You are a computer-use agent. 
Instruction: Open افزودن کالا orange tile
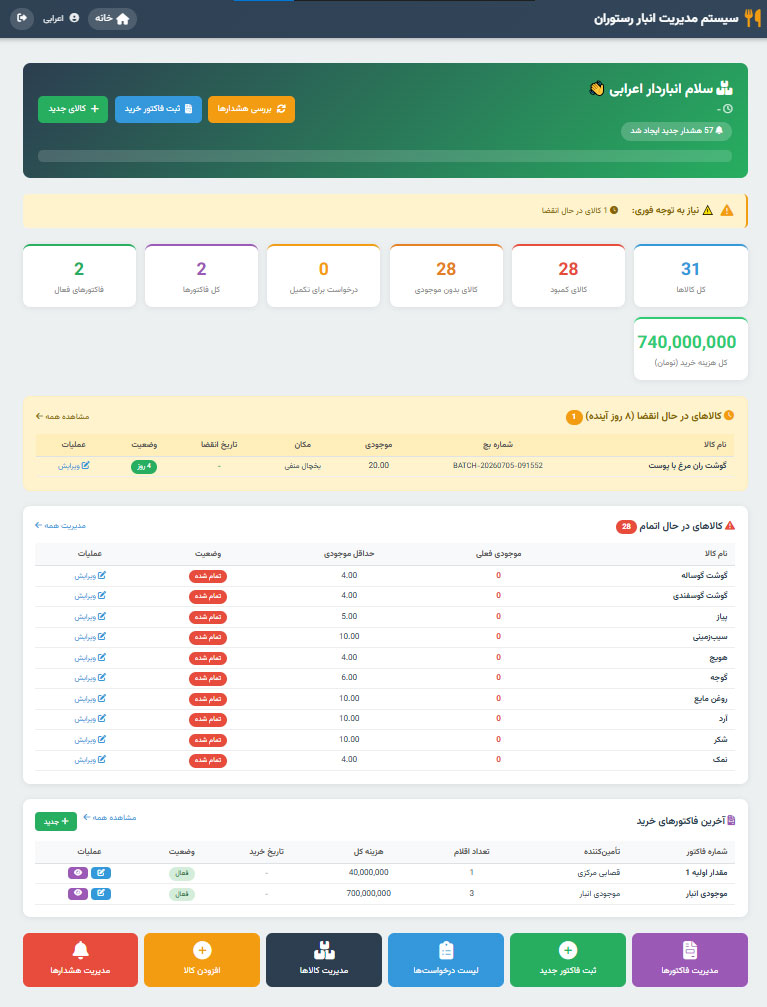[202, 960]
